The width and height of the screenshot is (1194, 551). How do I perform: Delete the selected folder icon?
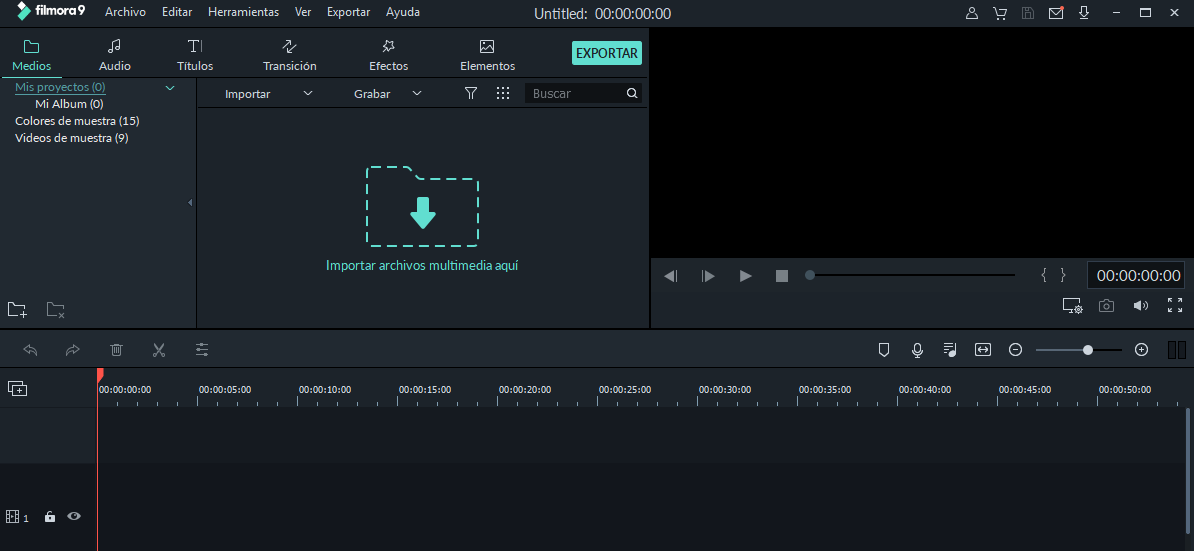point(56,310)
